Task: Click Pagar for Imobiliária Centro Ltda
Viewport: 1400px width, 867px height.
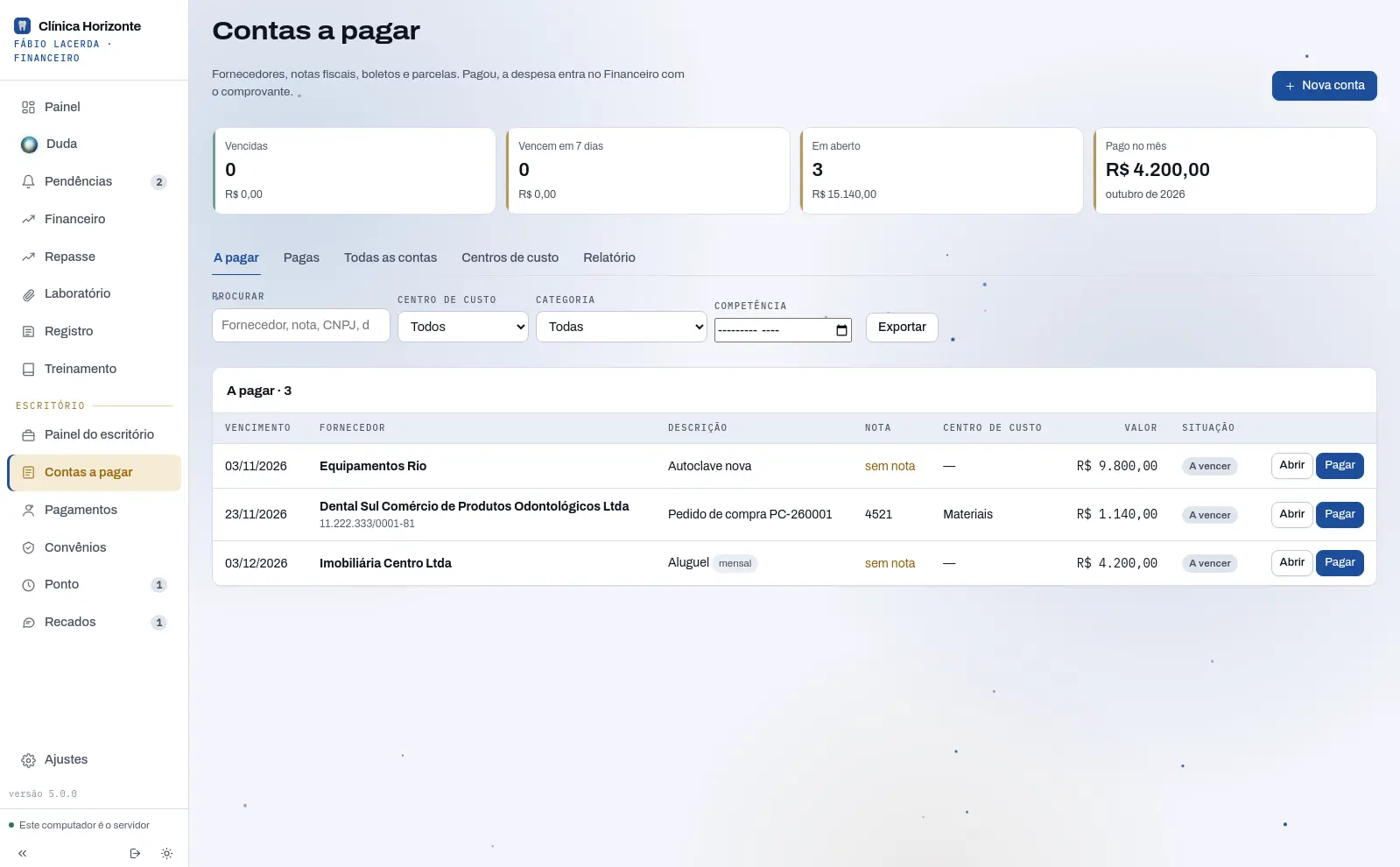Action: [x=1340, y=563]
